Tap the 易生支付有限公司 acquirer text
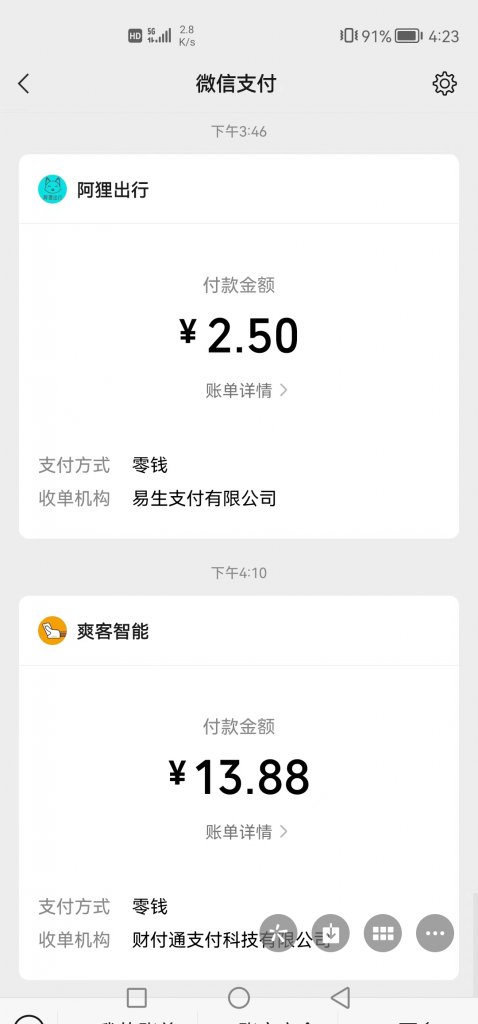The width and height of the screenshot is (478, 1024). pos(204,498)
